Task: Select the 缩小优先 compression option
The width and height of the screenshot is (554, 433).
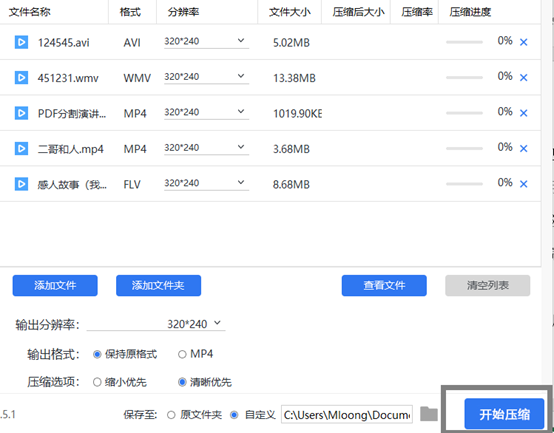Action: (97, 382)
